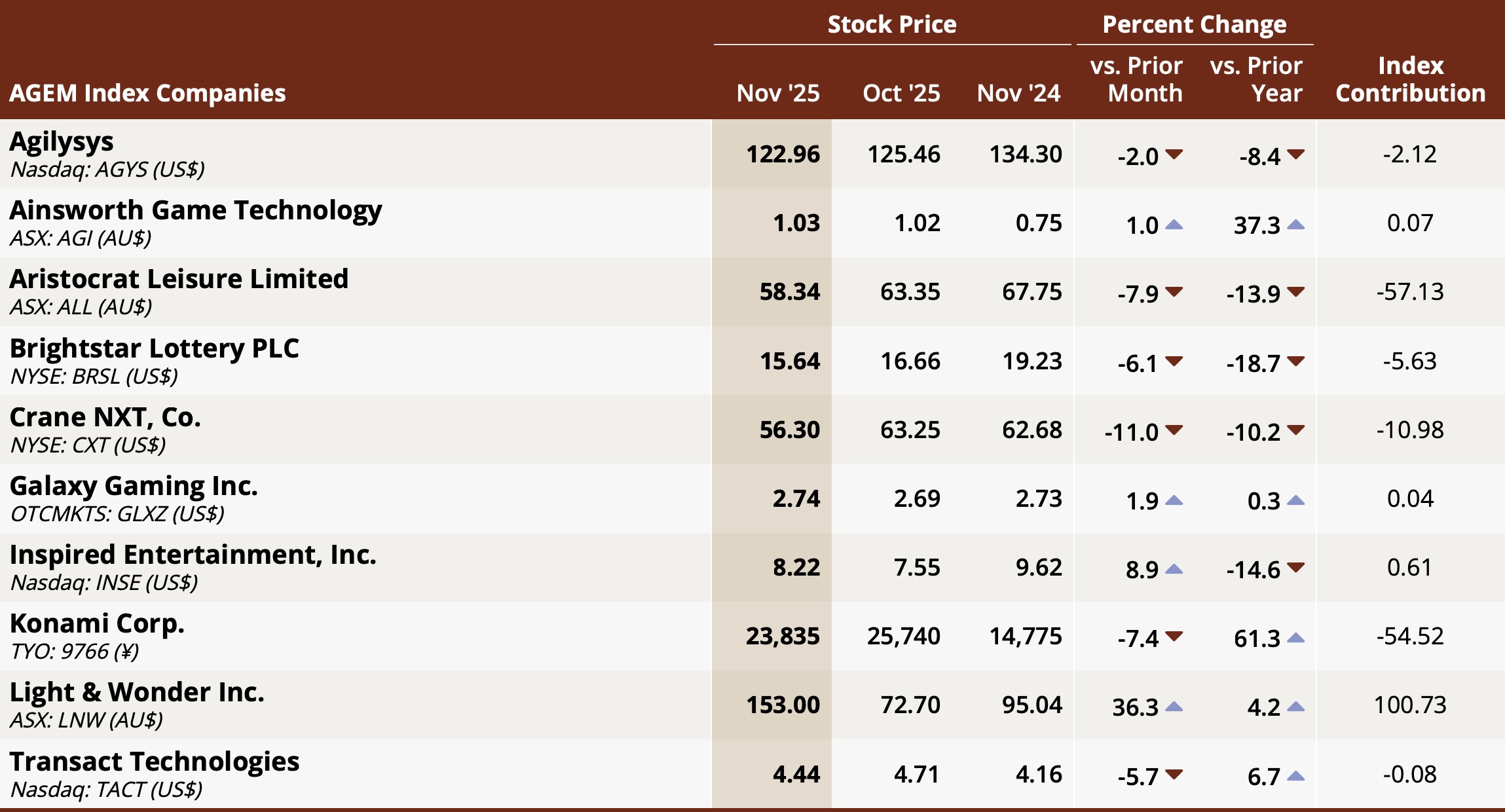This screenshot has width=1505, height=812.
Task: Select the Nov '25 column header
Action: coord(778,93)
